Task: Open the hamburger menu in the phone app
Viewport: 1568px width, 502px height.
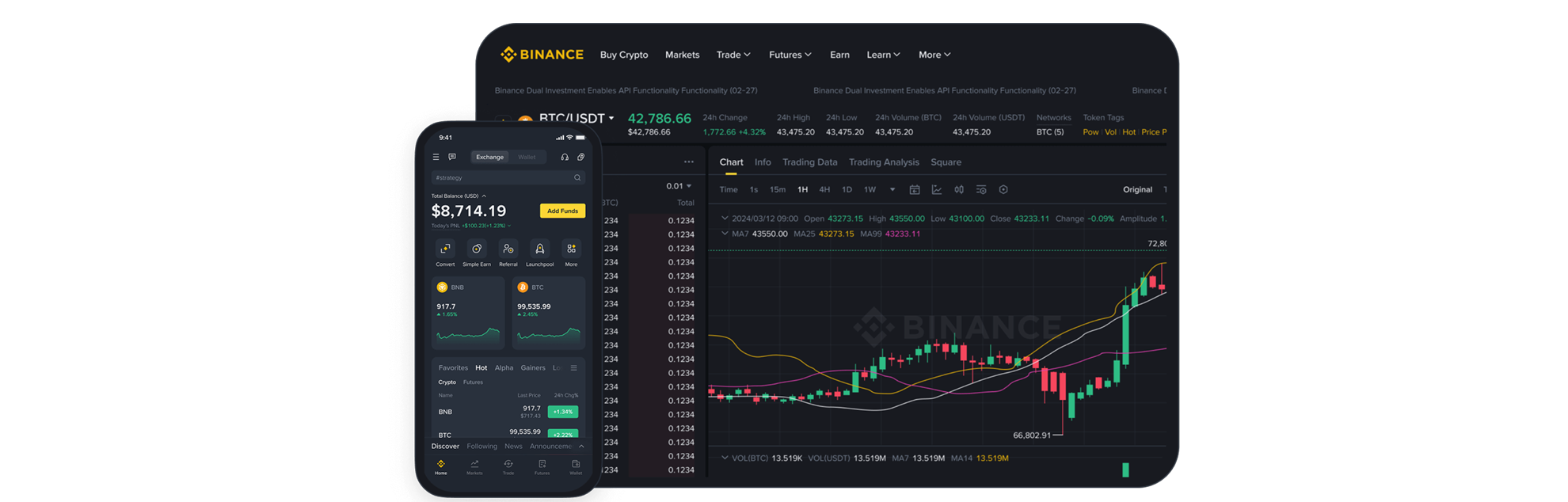Action: tap(436, 157)
